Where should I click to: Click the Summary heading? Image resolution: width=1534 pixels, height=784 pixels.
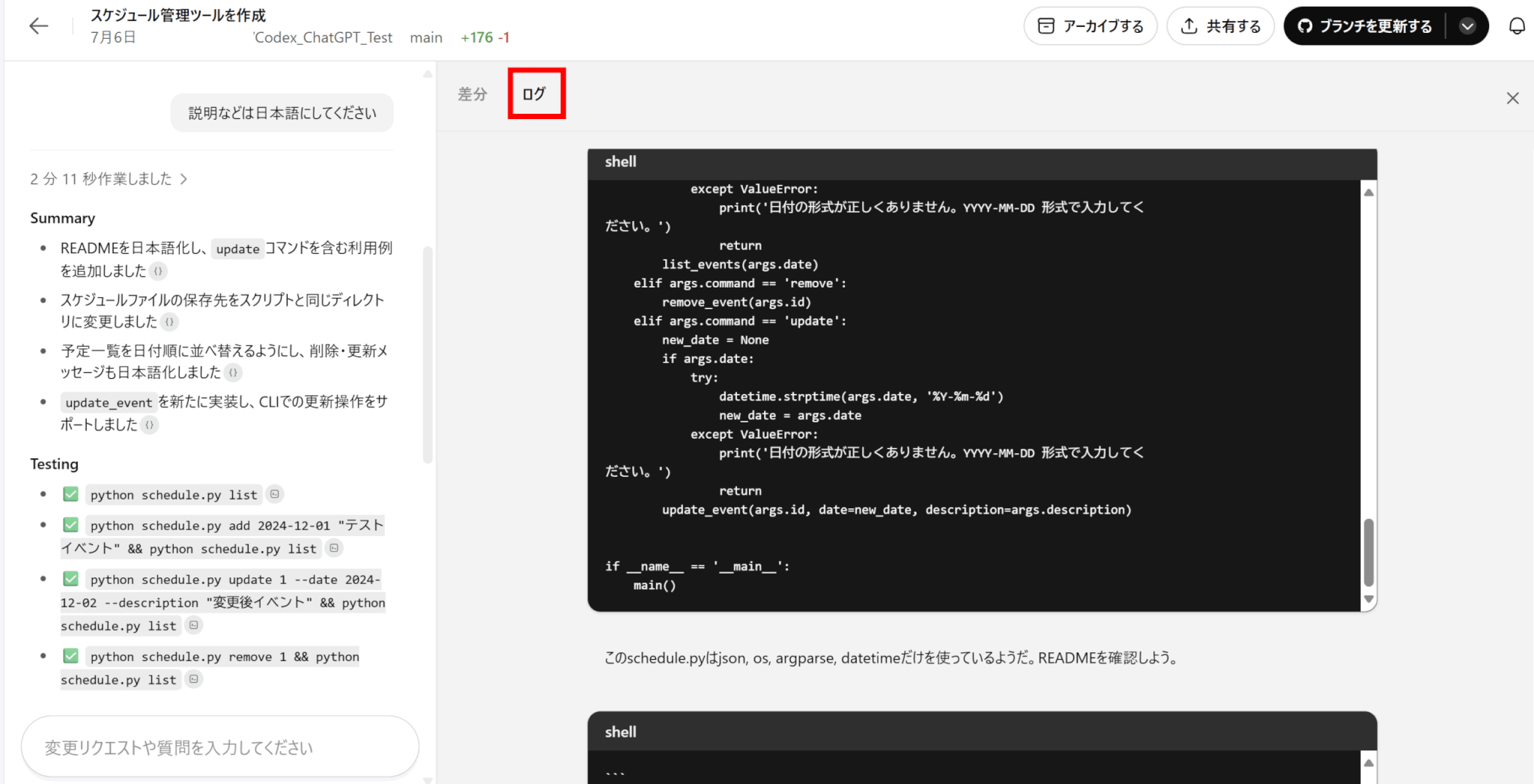point(63,218)
